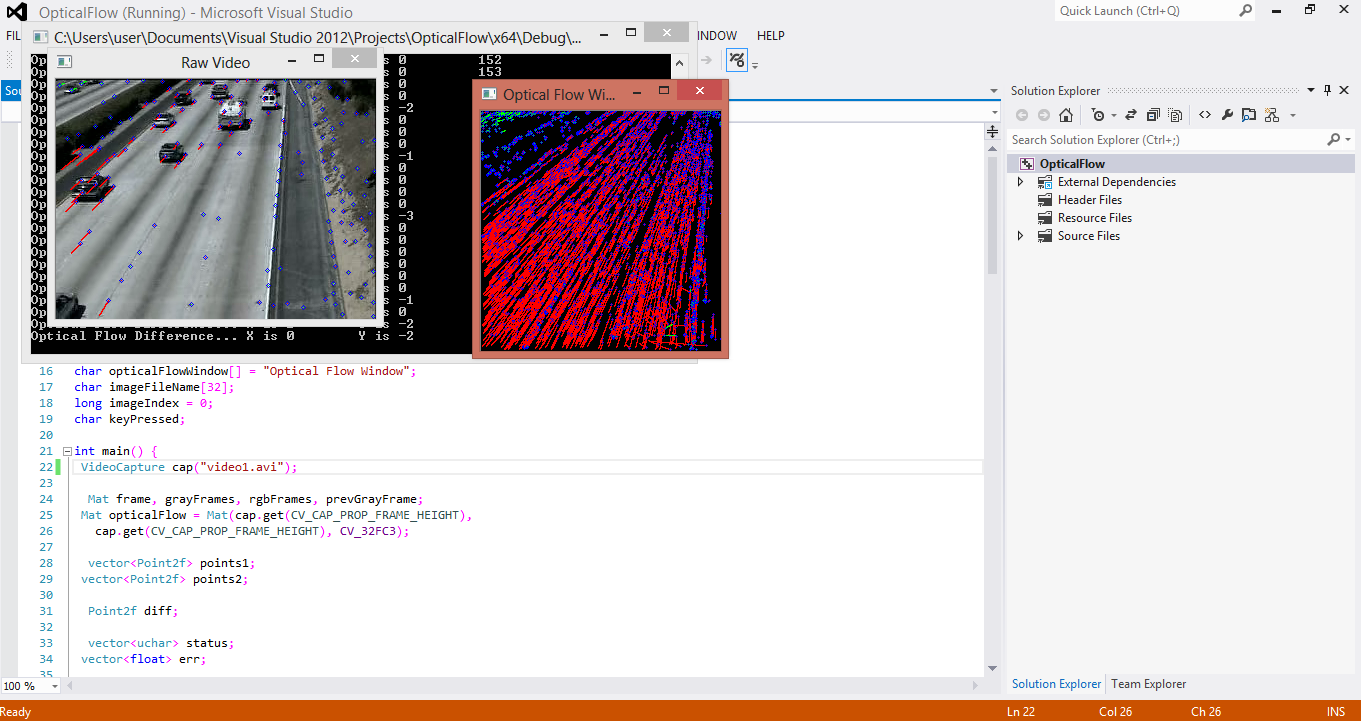
Task: Click the Ln 22 indicator in the status bar
Action: (x=1022, y=711)
